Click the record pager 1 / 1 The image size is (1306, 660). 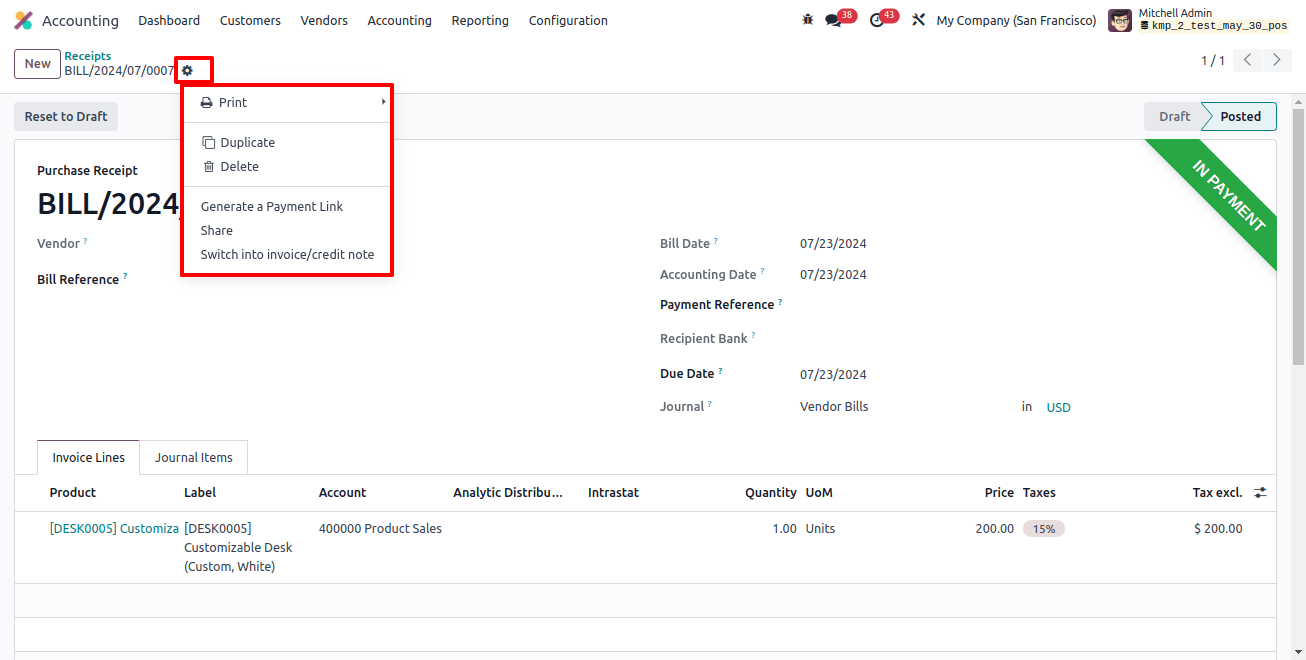[1212, 61]
